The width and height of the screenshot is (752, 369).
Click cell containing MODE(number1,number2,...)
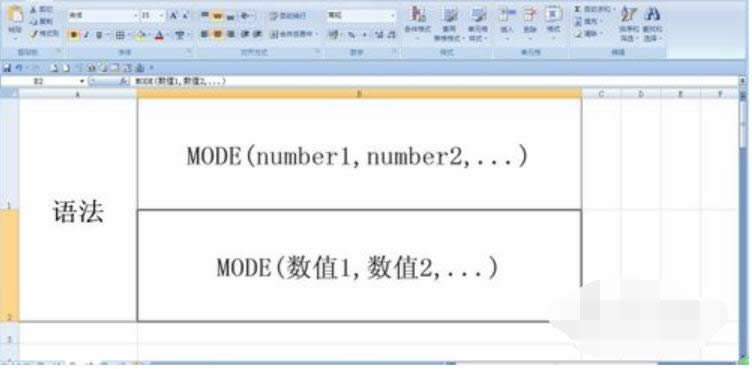click(x=359, y=155)
